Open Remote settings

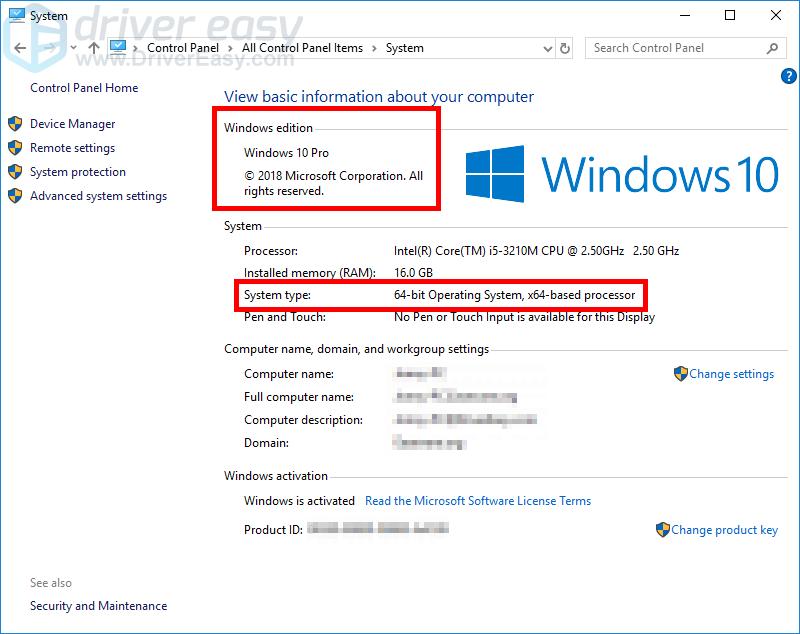point(72,148)
